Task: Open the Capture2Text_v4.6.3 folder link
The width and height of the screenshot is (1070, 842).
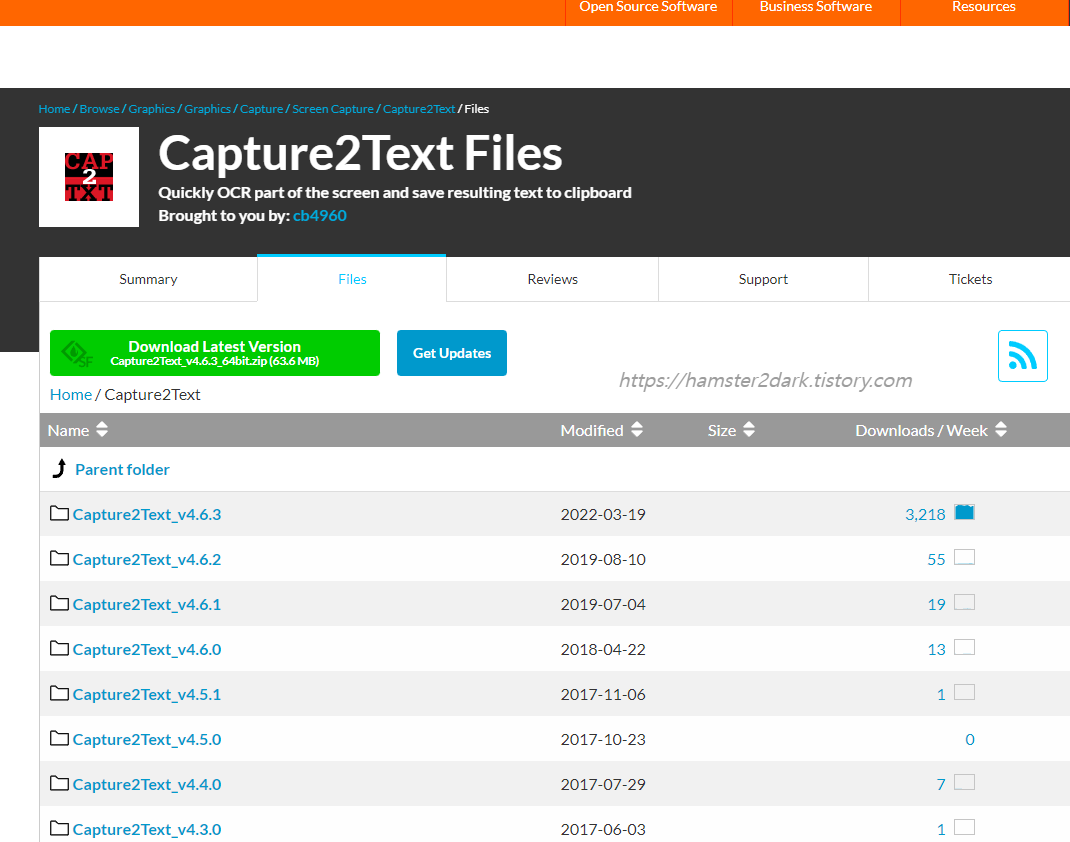Action: pos(147,514)
